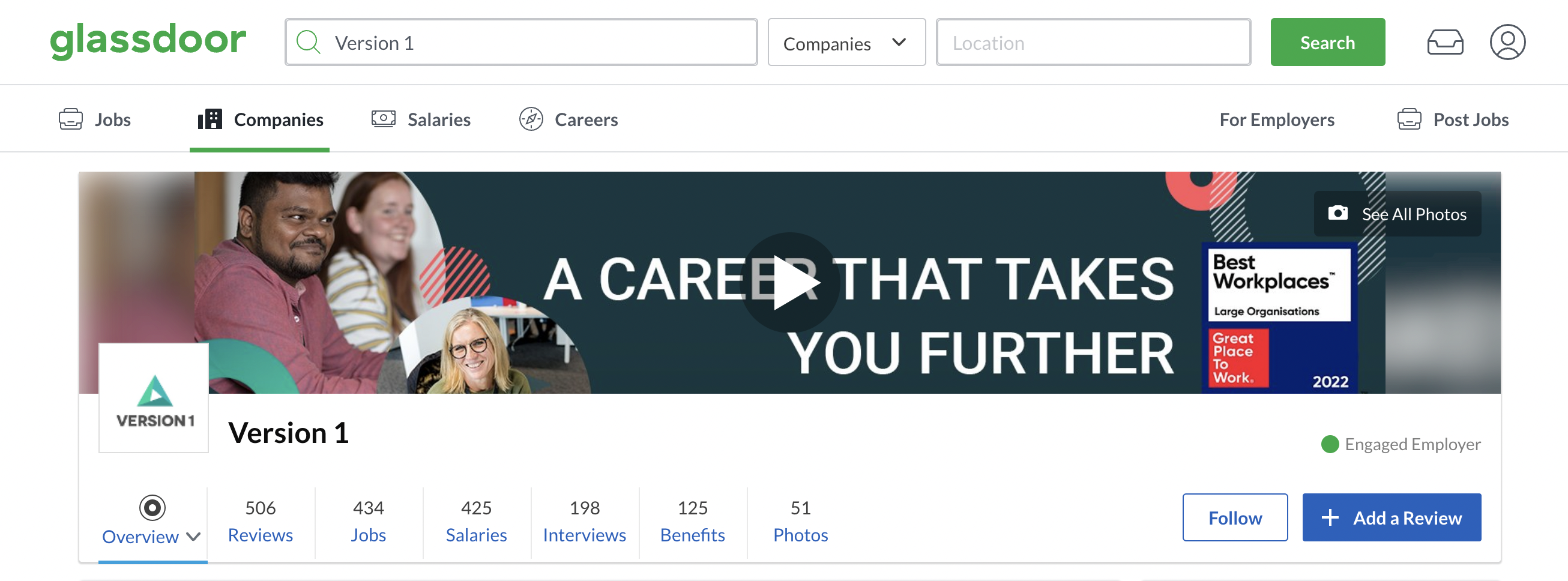This screenshot has width=1568, height=581.
Task: Open the Careers navigation tab
Action: (568, 119)
